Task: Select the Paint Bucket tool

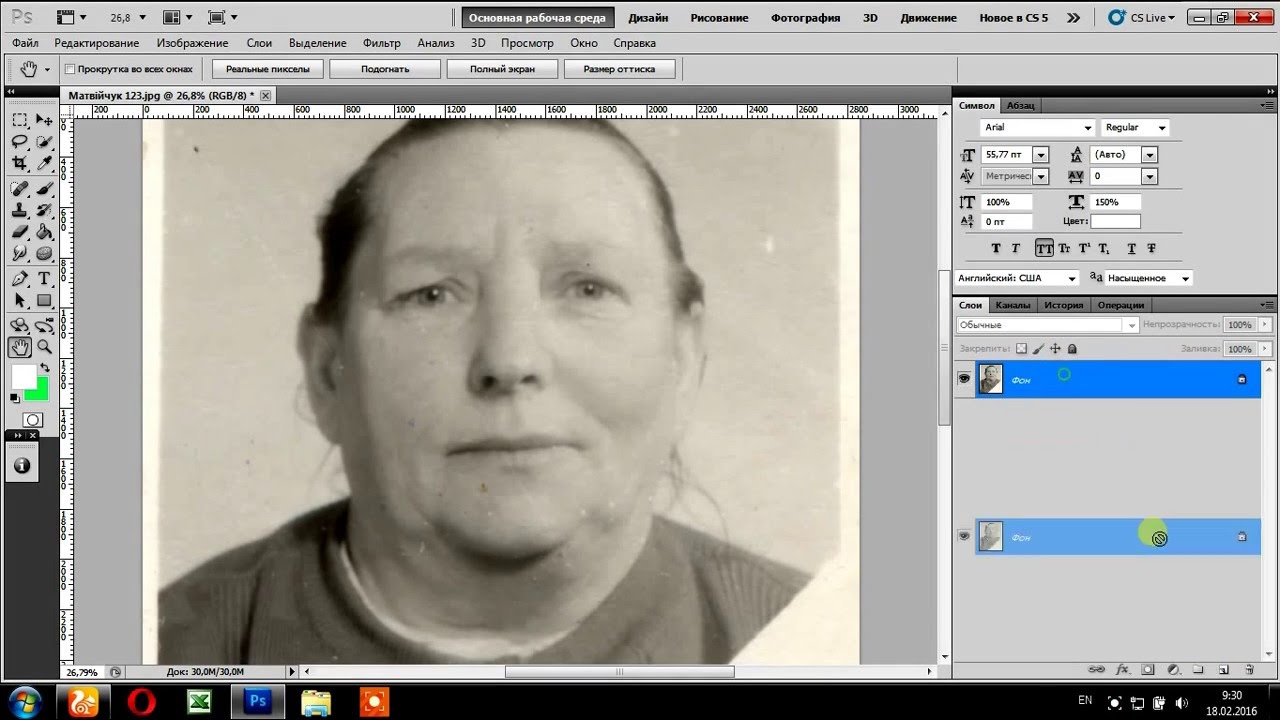Action: click(45, 232)
